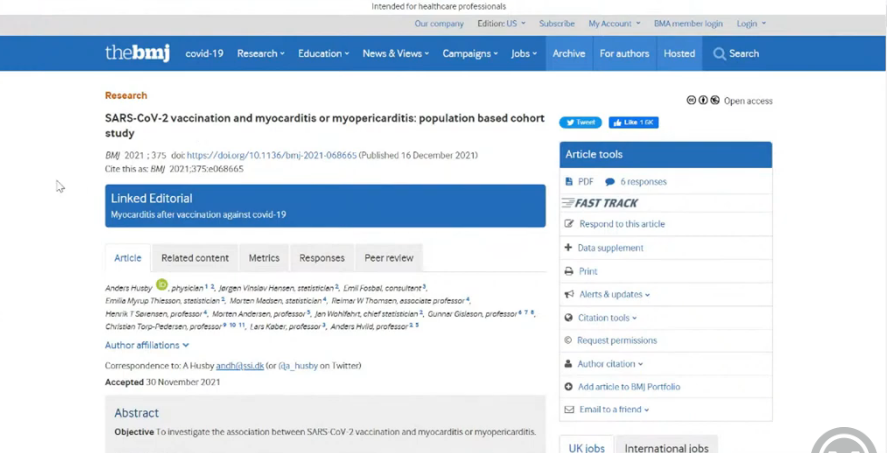Viewport: 887px width, 453px height.
Task: Open the For authors menu item
Action: [625, 54]
